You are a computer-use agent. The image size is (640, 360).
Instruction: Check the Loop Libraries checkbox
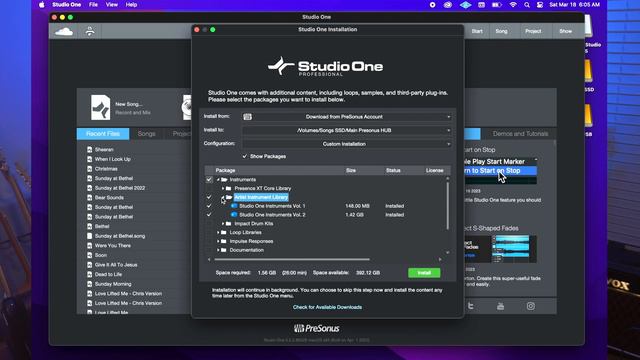click(x=209, y=232)
